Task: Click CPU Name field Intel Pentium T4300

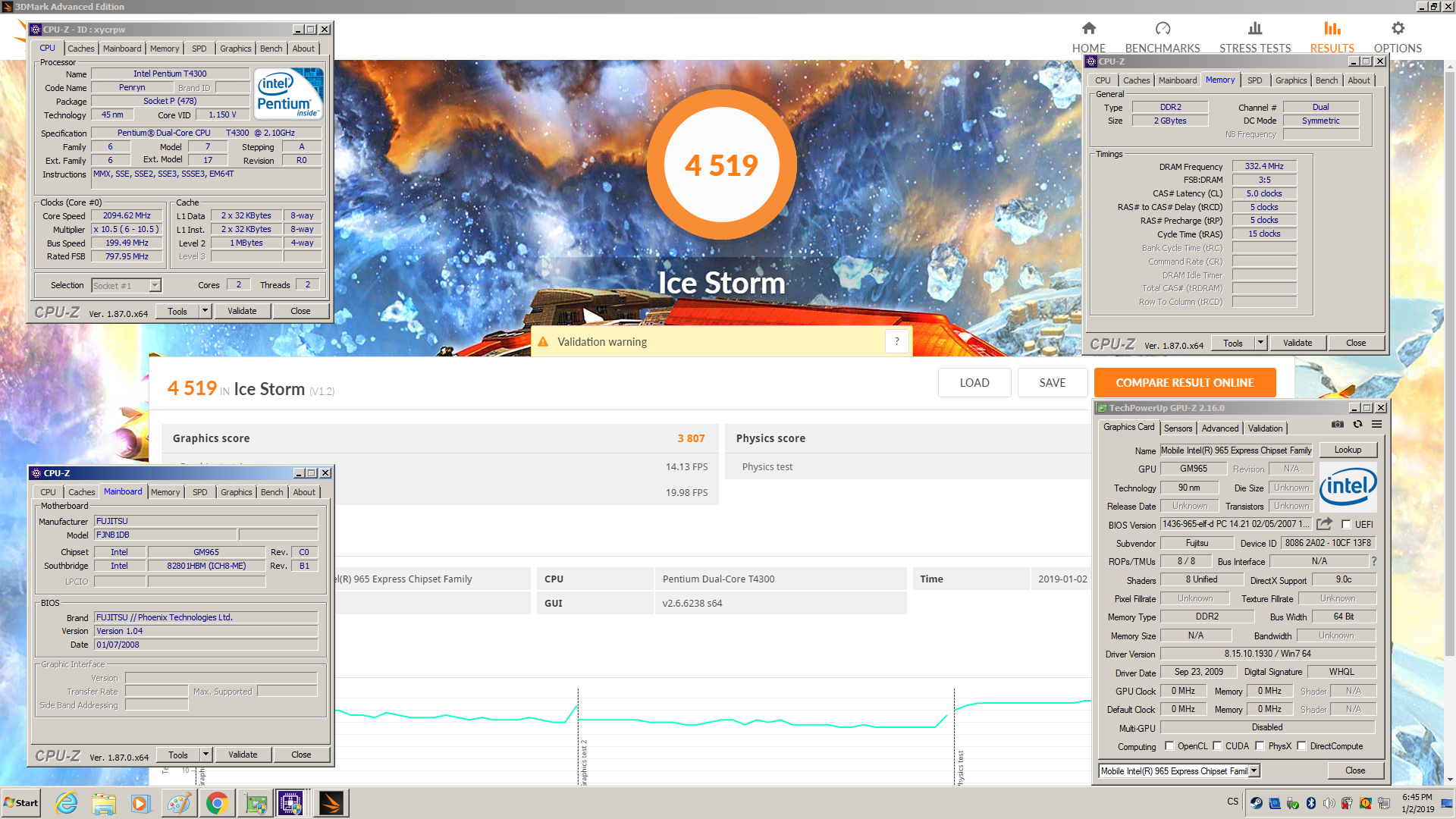Action: click(170, 74)
